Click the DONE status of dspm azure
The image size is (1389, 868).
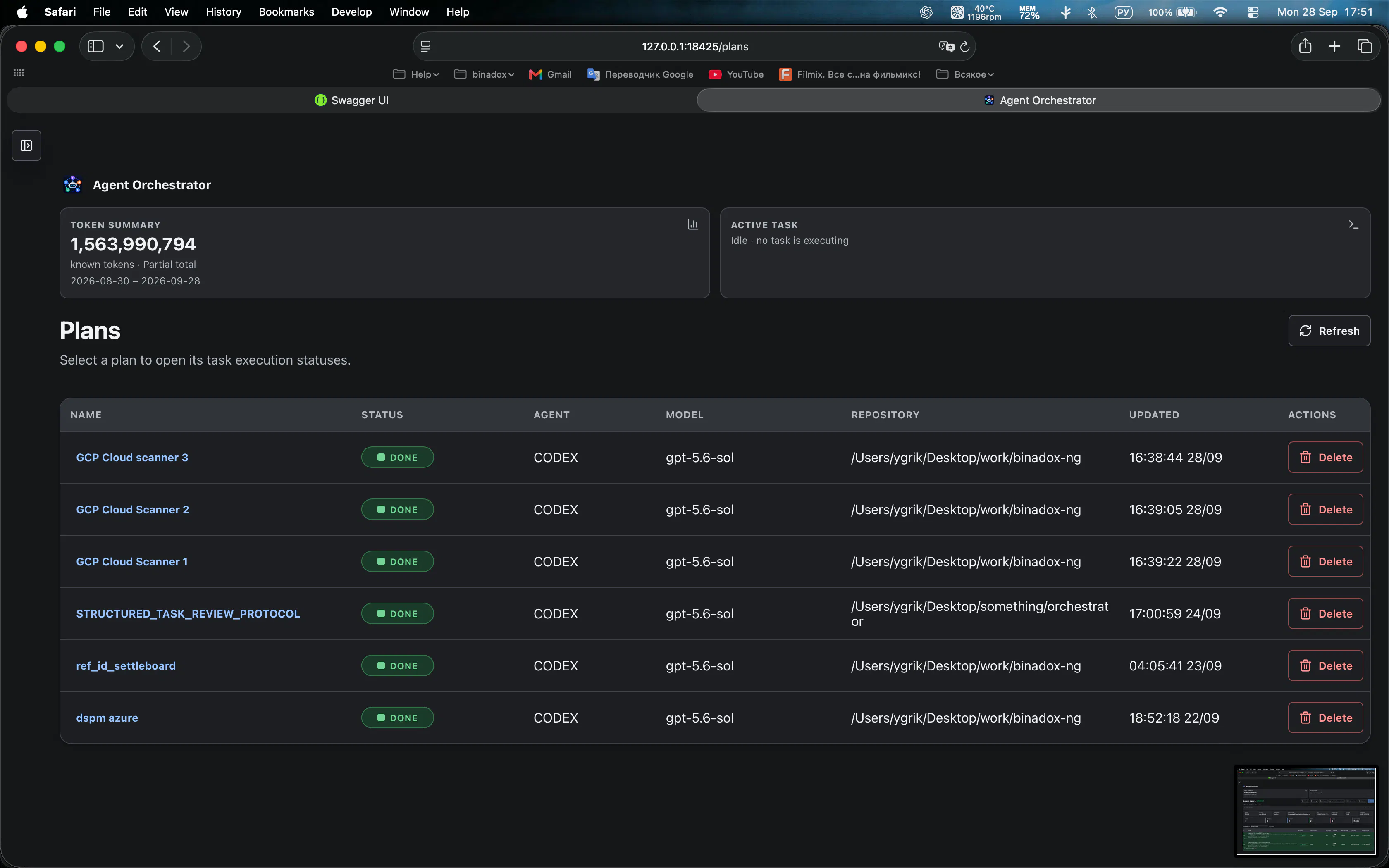[397, 718]
